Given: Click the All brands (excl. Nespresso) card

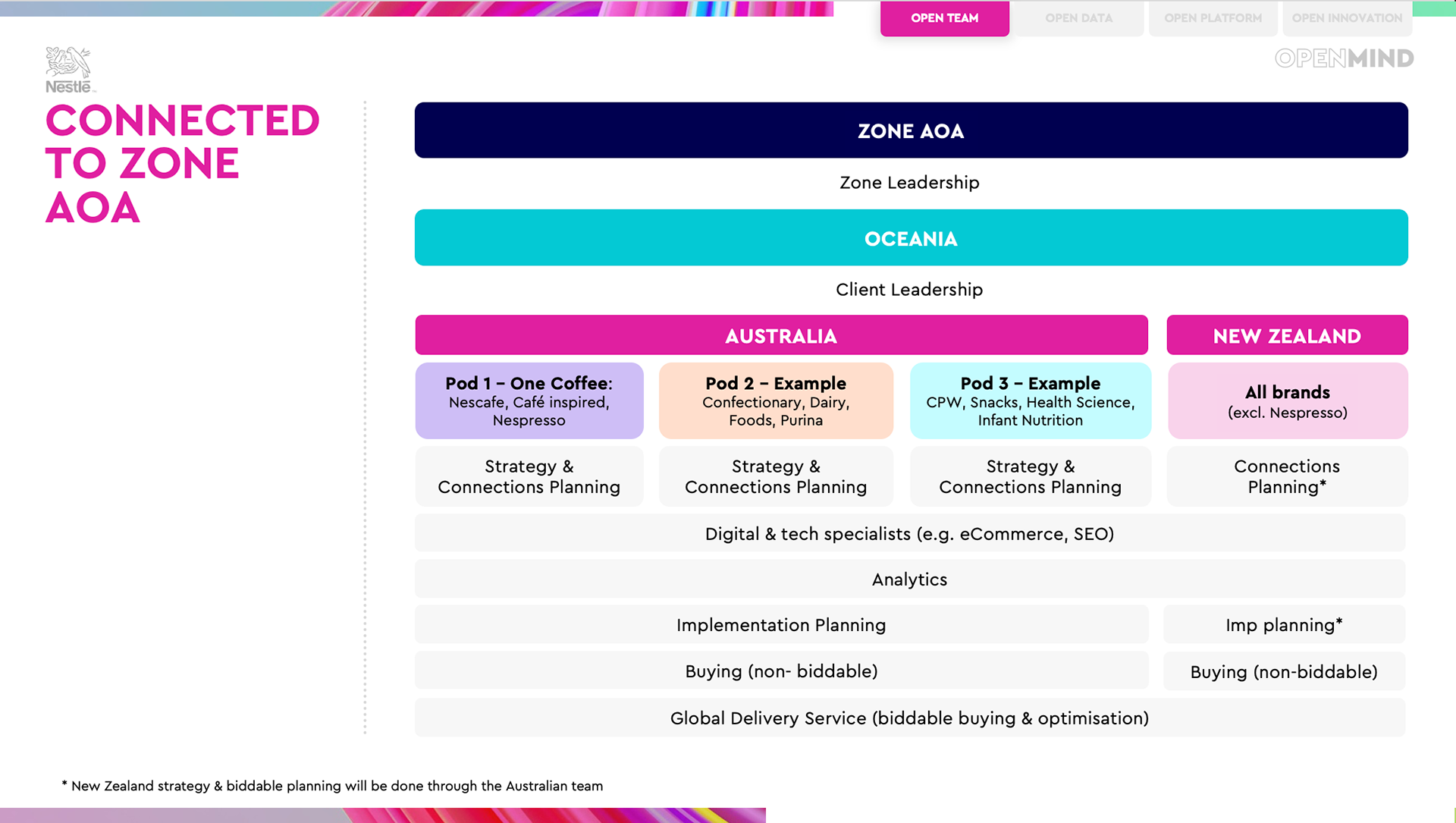Looking at the screenshot, I should tap(1288, 401).
